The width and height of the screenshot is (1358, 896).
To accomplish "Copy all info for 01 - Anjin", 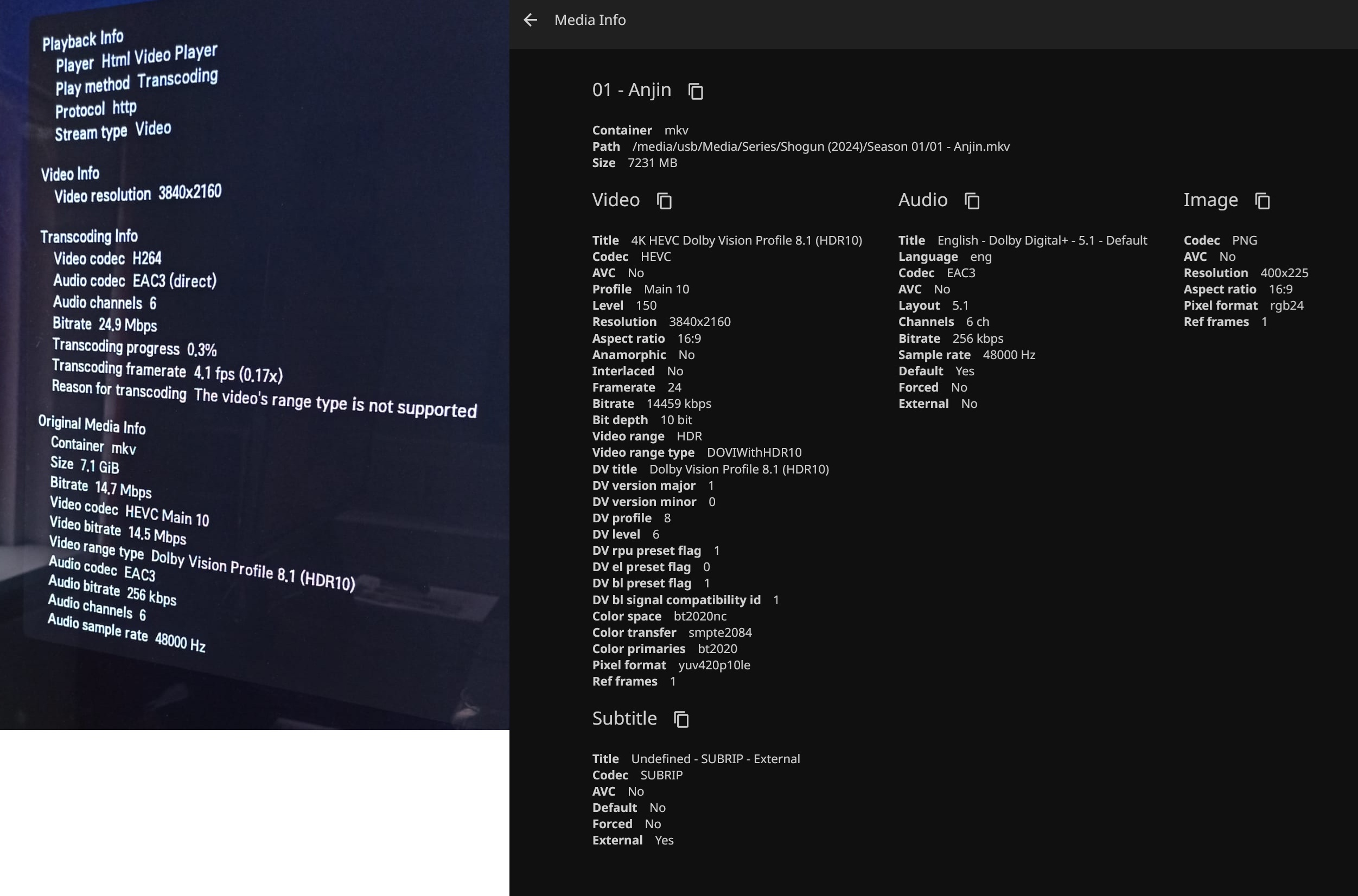I will click(x=695, y=91).
